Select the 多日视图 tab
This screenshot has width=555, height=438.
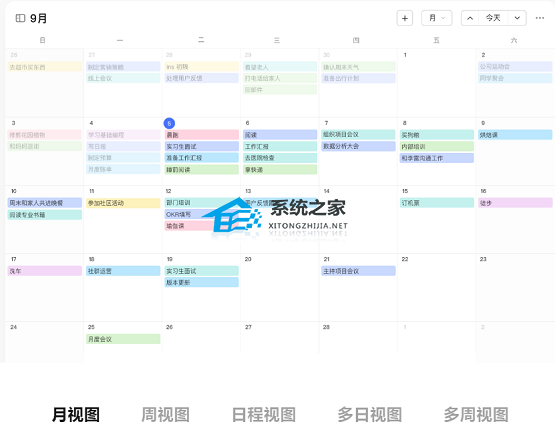[370, 415]
